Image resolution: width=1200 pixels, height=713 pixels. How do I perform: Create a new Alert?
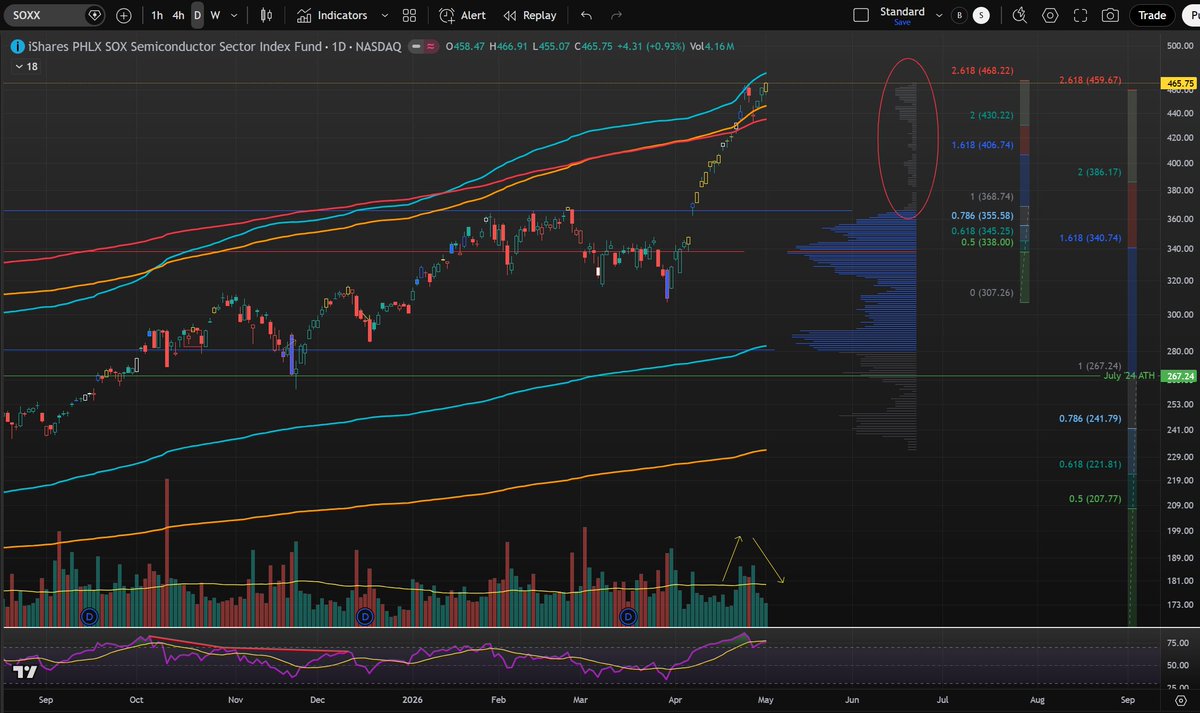pyautogui.click(x=463, y=16)
